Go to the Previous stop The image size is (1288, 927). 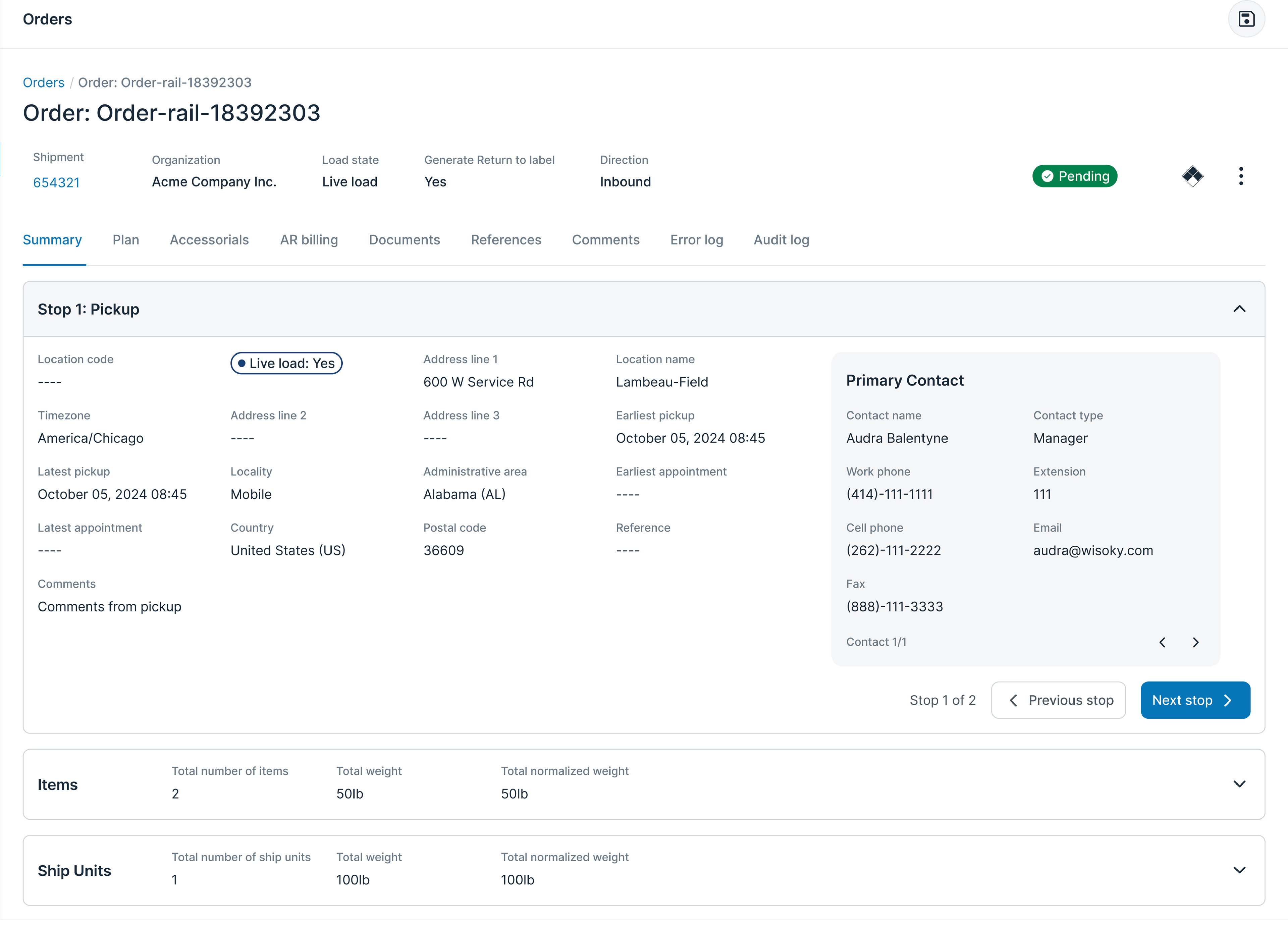click(x=1058, y=700)
